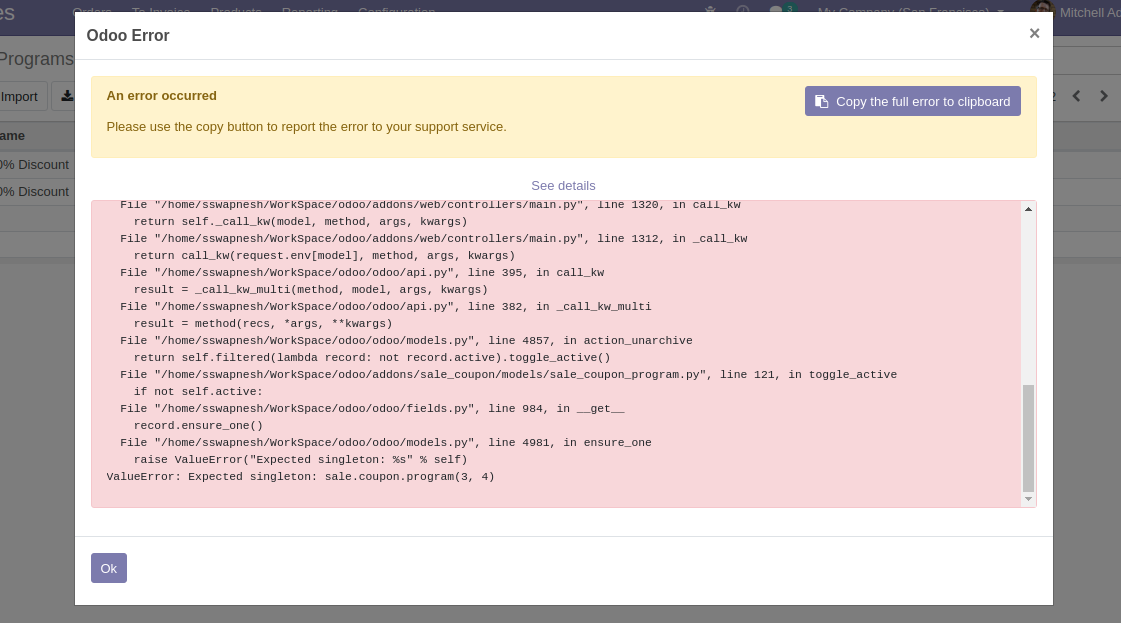Screen dimensions: 1121x623
Task: Click the fields.py 'line 984, in __get__' line
Action: [372, 408]
